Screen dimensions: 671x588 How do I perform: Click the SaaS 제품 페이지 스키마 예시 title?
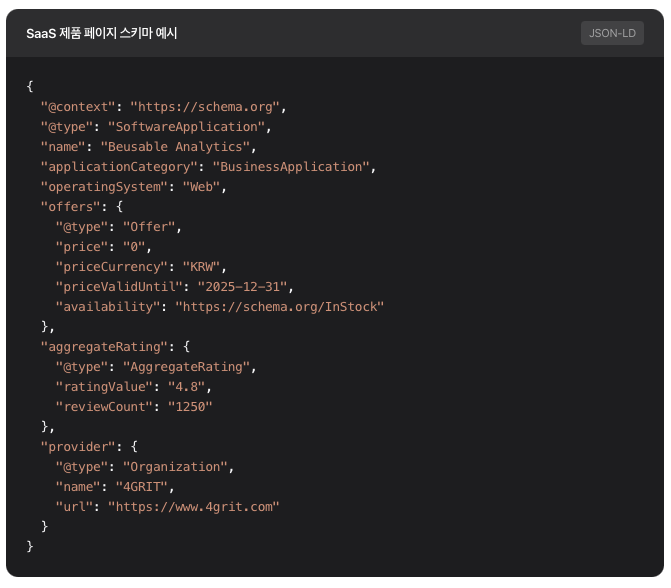(102, 33)
